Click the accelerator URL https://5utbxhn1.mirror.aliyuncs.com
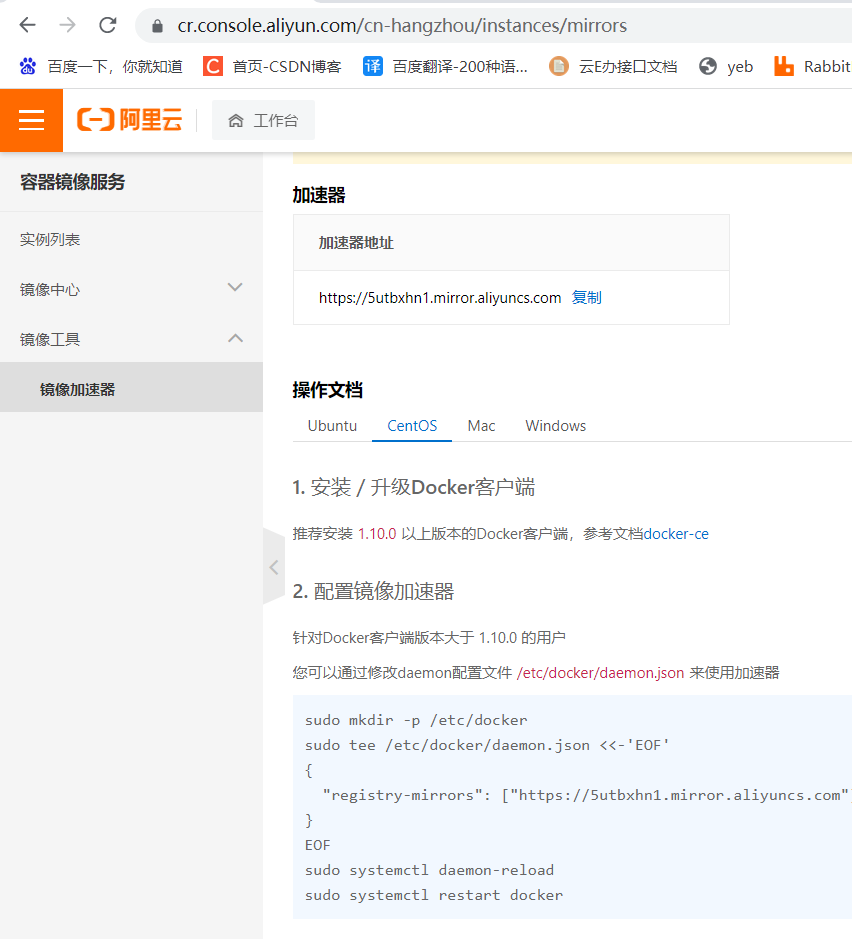 (x=439, y=298)
